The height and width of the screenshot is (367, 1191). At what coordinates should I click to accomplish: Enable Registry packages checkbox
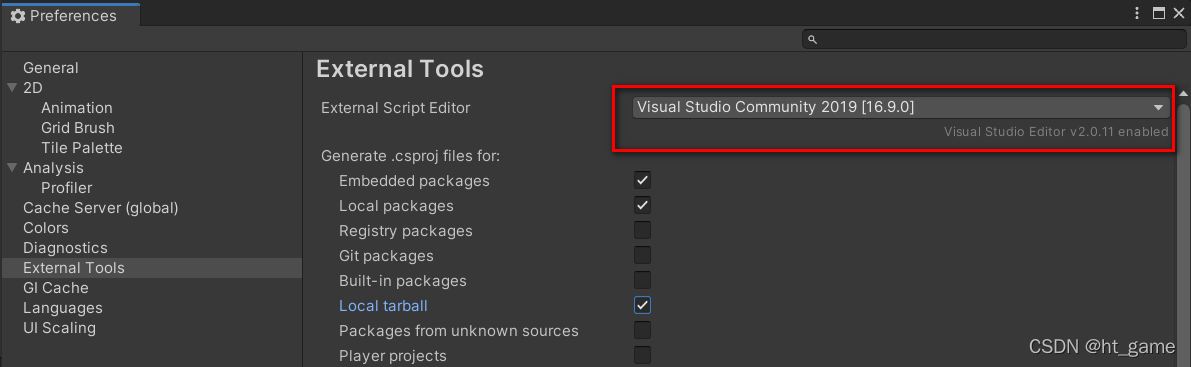[x=643, y=230]
